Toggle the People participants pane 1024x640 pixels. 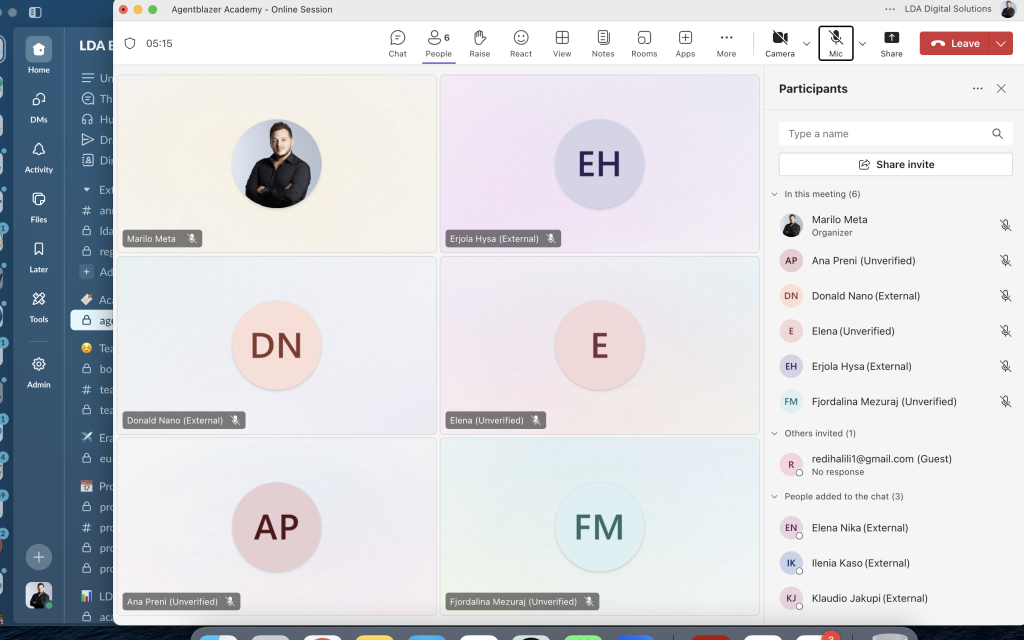438,43
